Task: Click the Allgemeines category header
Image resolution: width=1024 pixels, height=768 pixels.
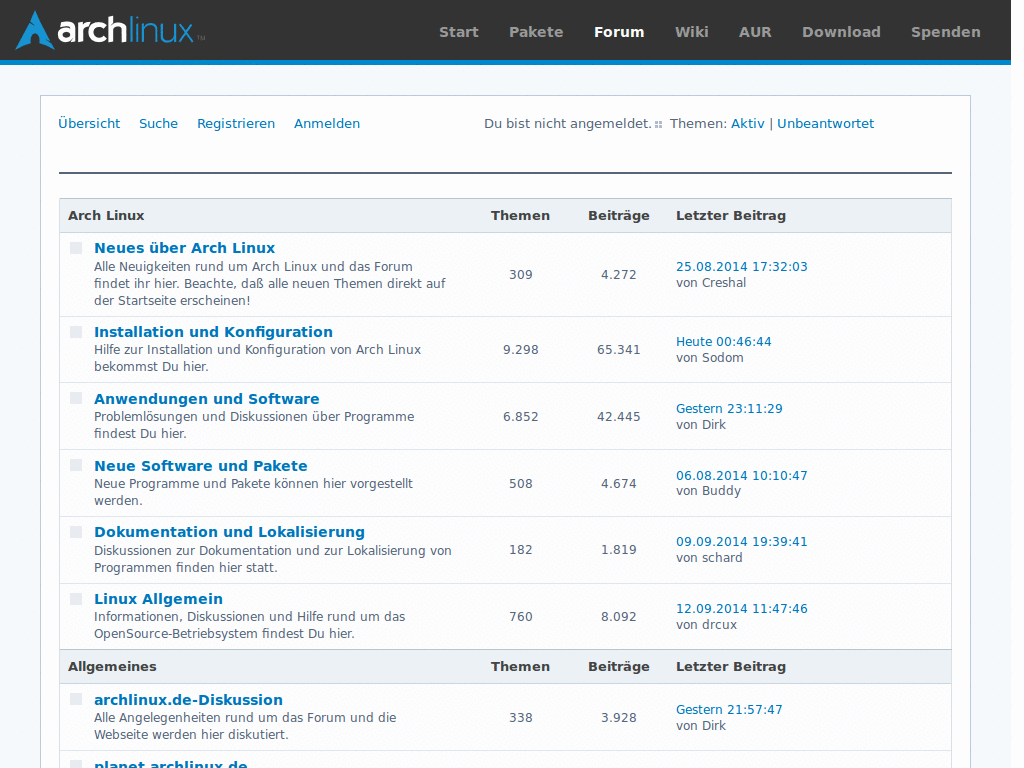Action: (112, 667)
